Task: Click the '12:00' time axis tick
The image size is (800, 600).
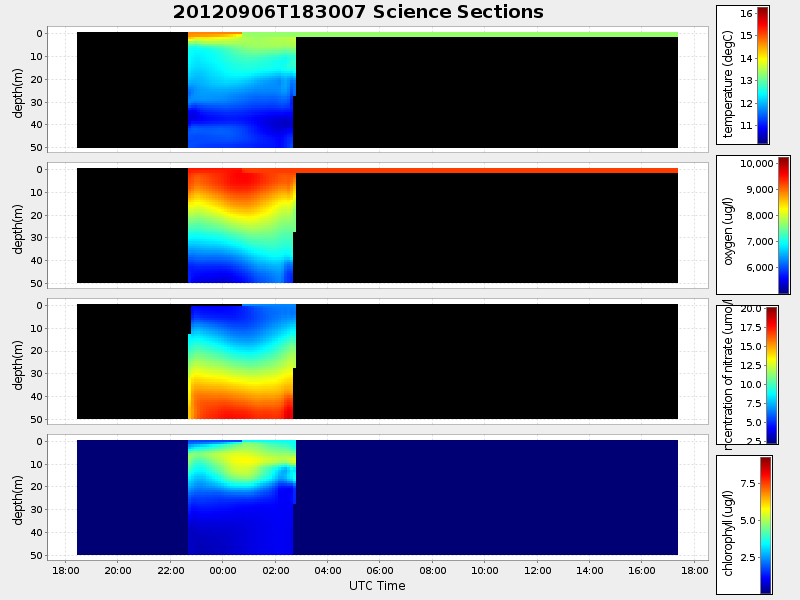Action: (537, 570)
